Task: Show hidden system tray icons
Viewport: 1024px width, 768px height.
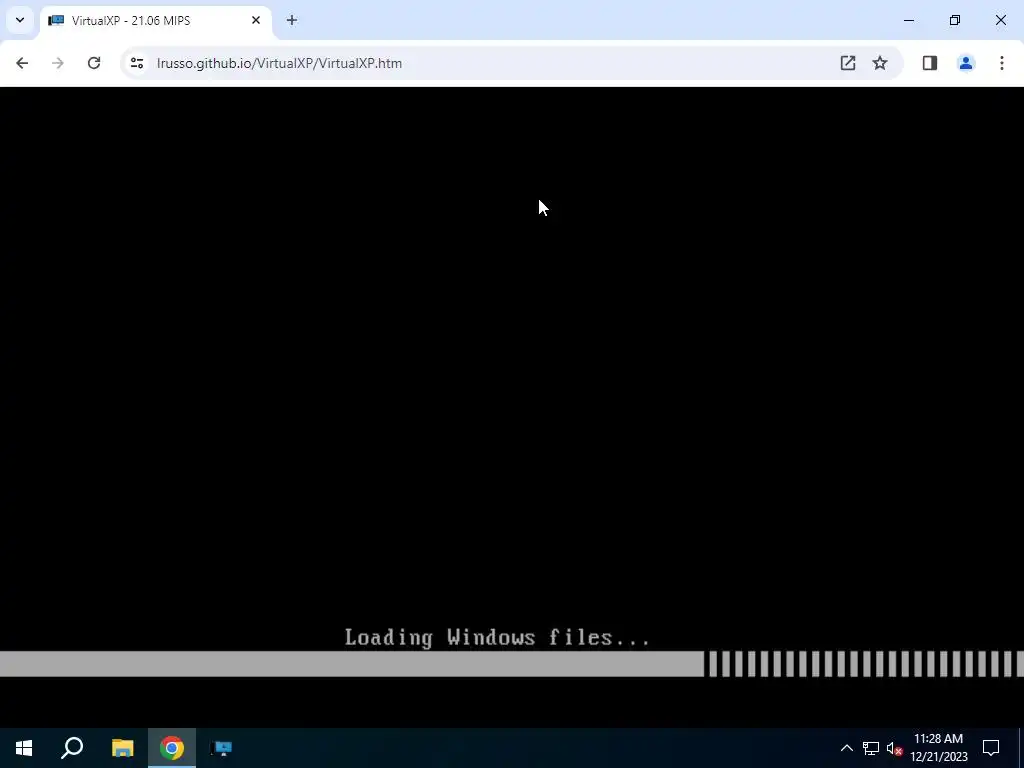Action: [x=846, y=748]
